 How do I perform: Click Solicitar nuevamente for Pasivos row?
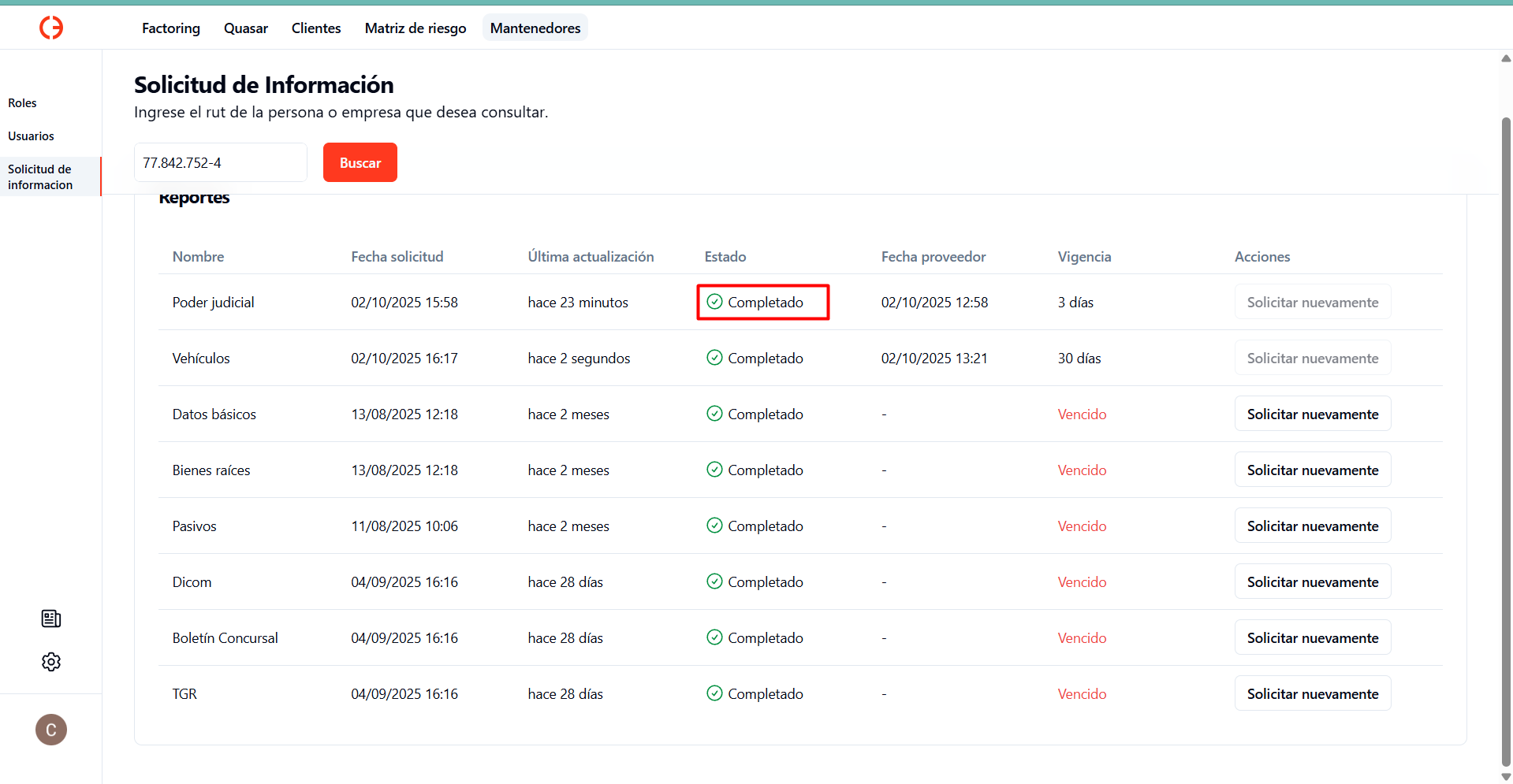pos(1312,526)
